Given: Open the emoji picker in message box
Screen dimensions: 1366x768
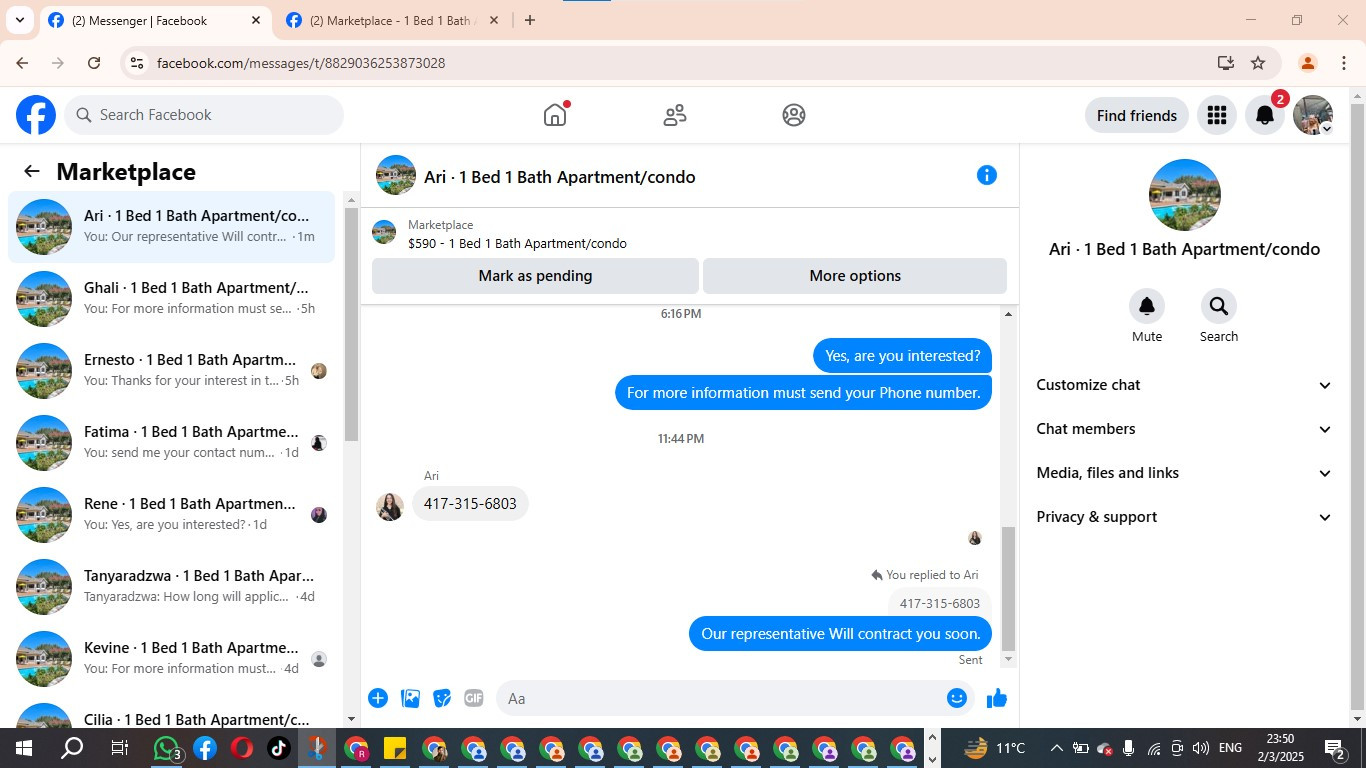Looking at the screenshot, I should pyautogui.click(x=957, y=698).
